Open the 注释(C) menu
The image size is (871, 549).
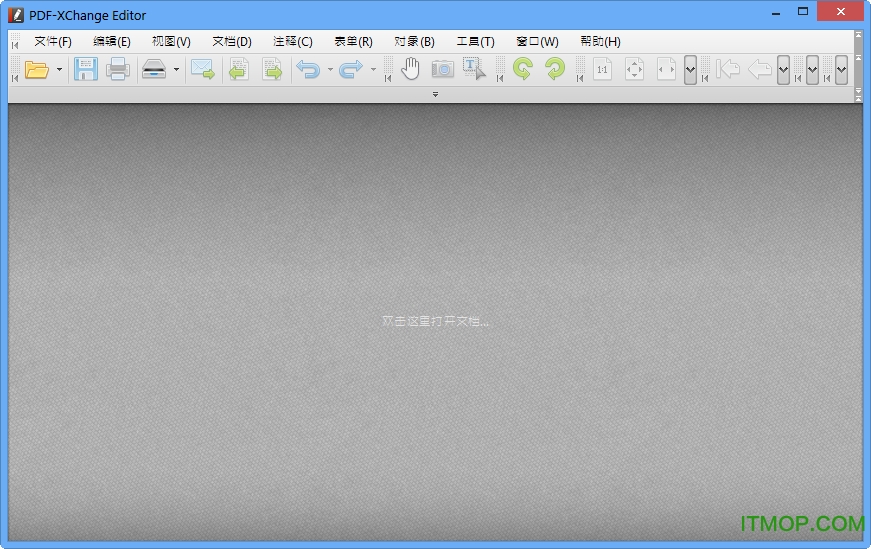pyautogui.click(x=293, y=42)
